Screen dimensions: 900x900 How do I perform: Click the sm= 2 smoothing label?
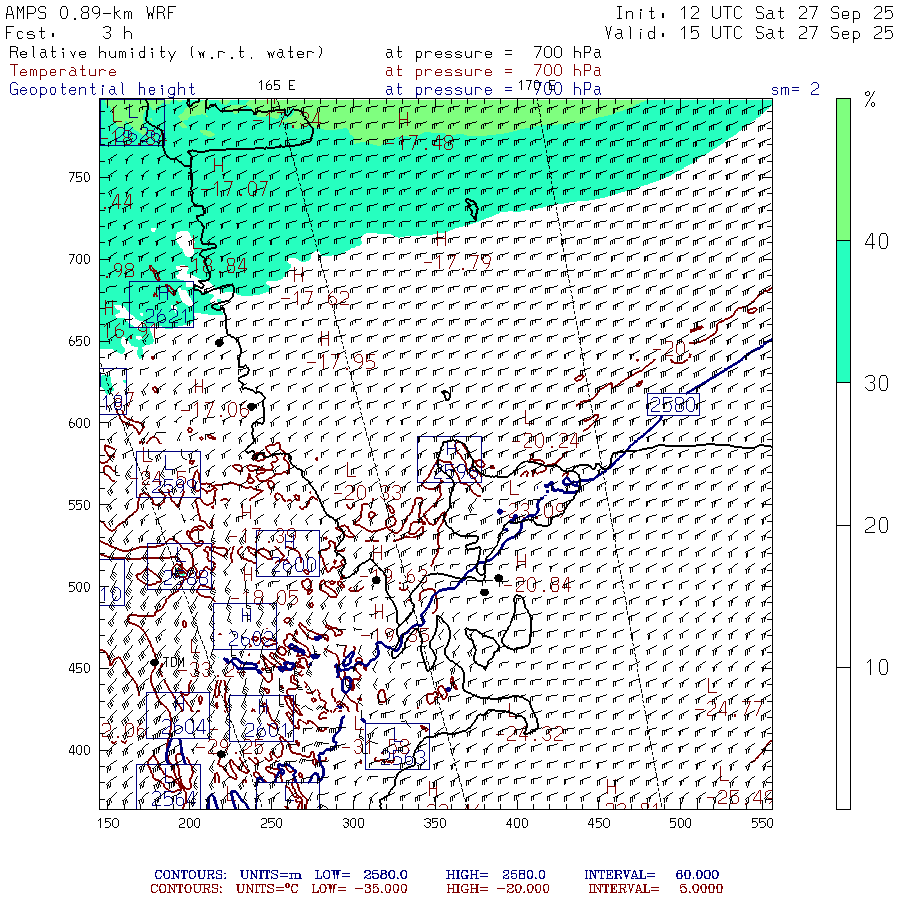[795, 89]
